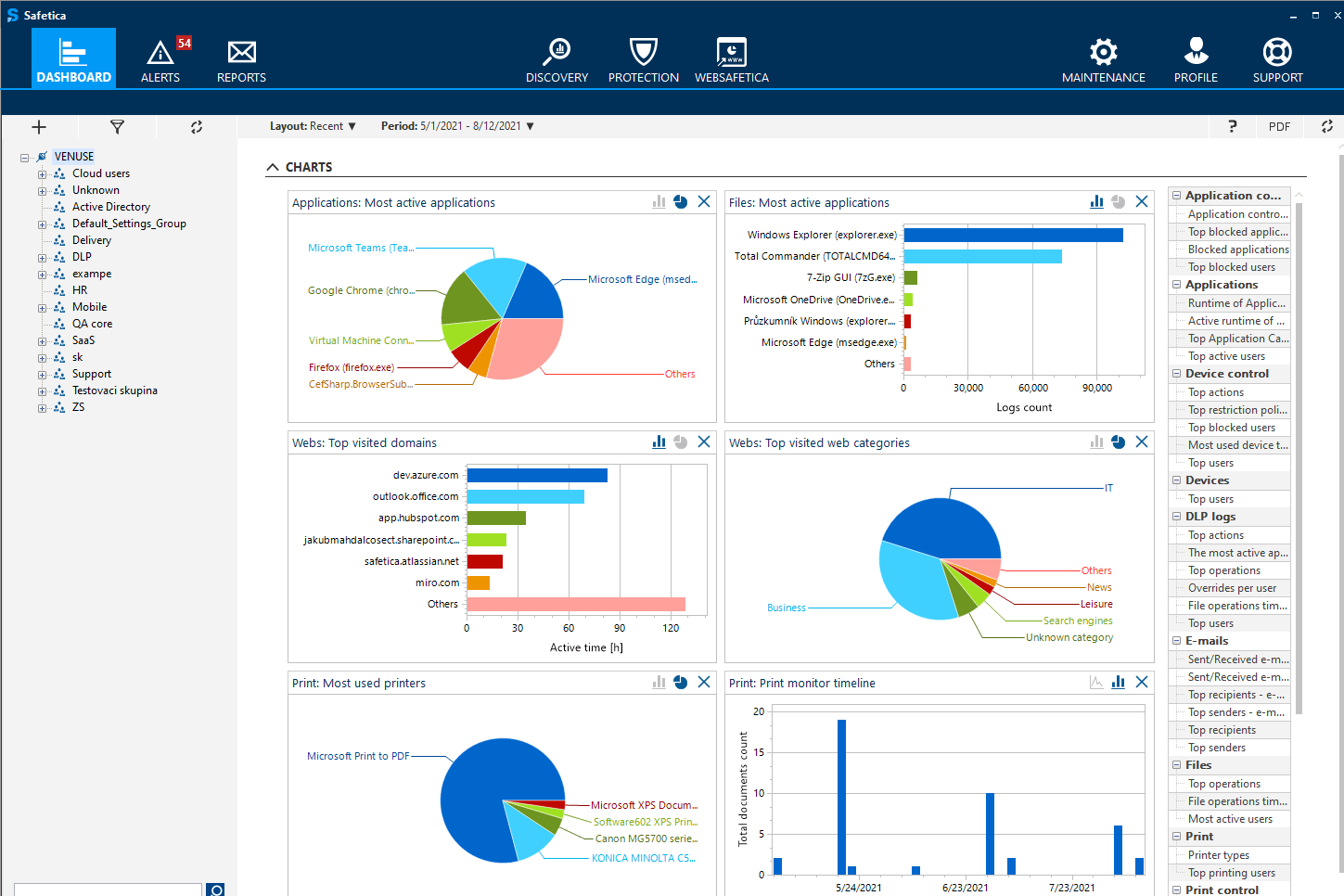Click the search icon below the user tree
The height and width of the screenshot is (896, 1344).
tap(215, 890)
